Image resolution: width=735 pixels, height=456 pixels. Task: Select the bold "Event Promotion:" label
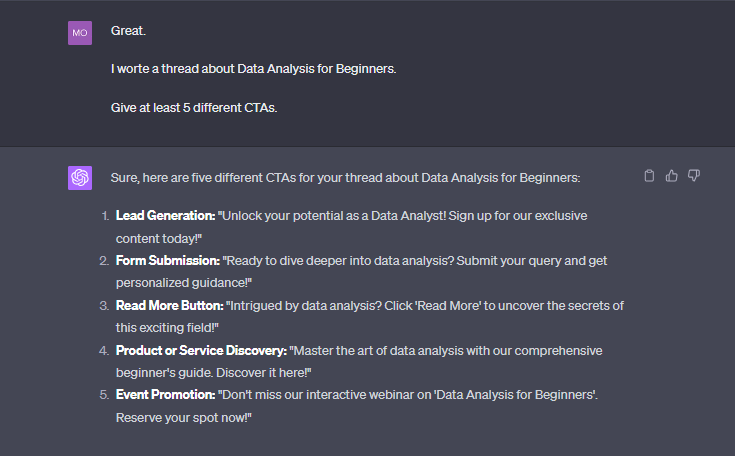164,396
